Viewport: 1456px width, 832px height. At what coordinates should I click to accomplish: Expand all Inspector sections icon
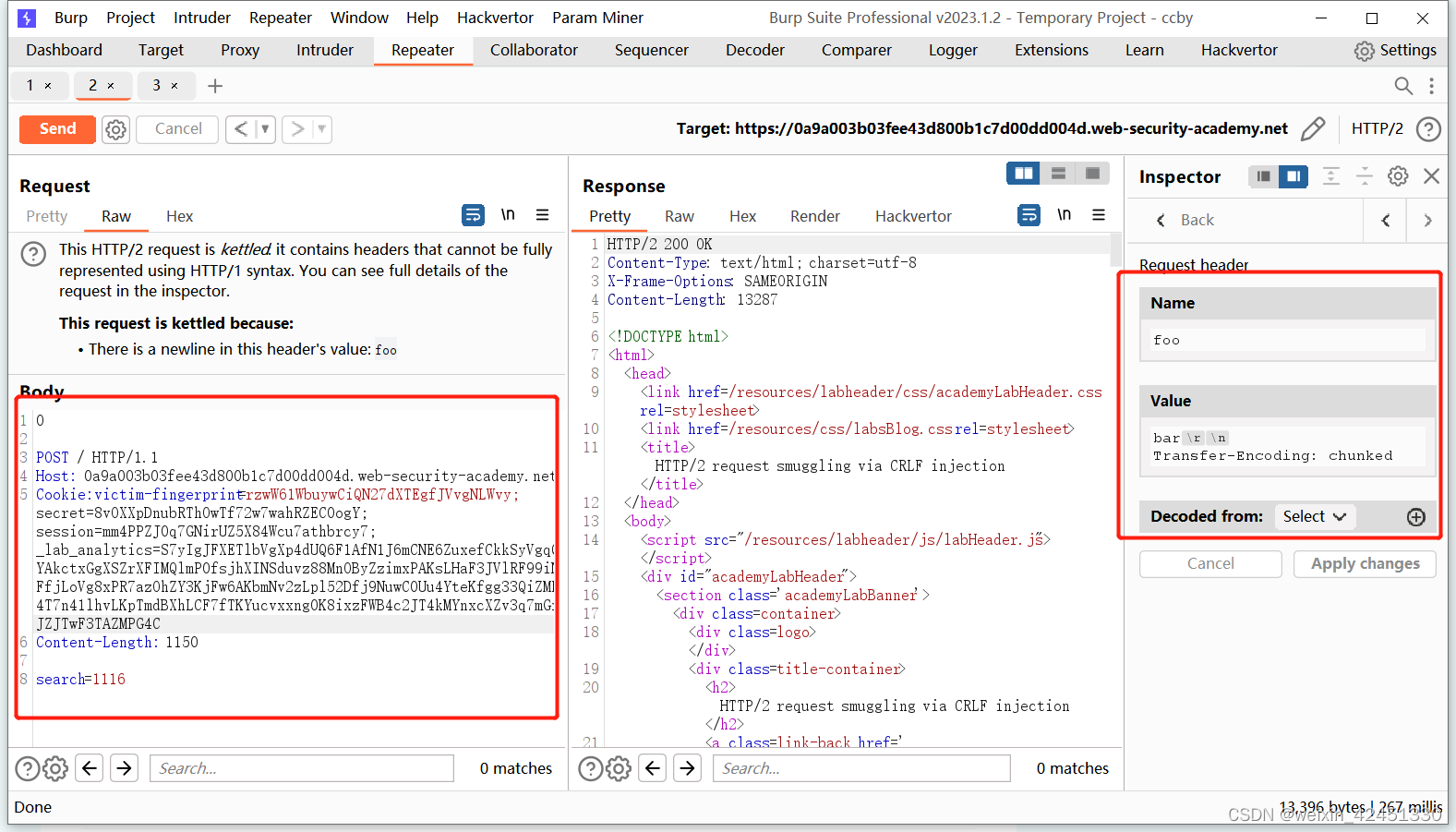tap(1330, 176)
